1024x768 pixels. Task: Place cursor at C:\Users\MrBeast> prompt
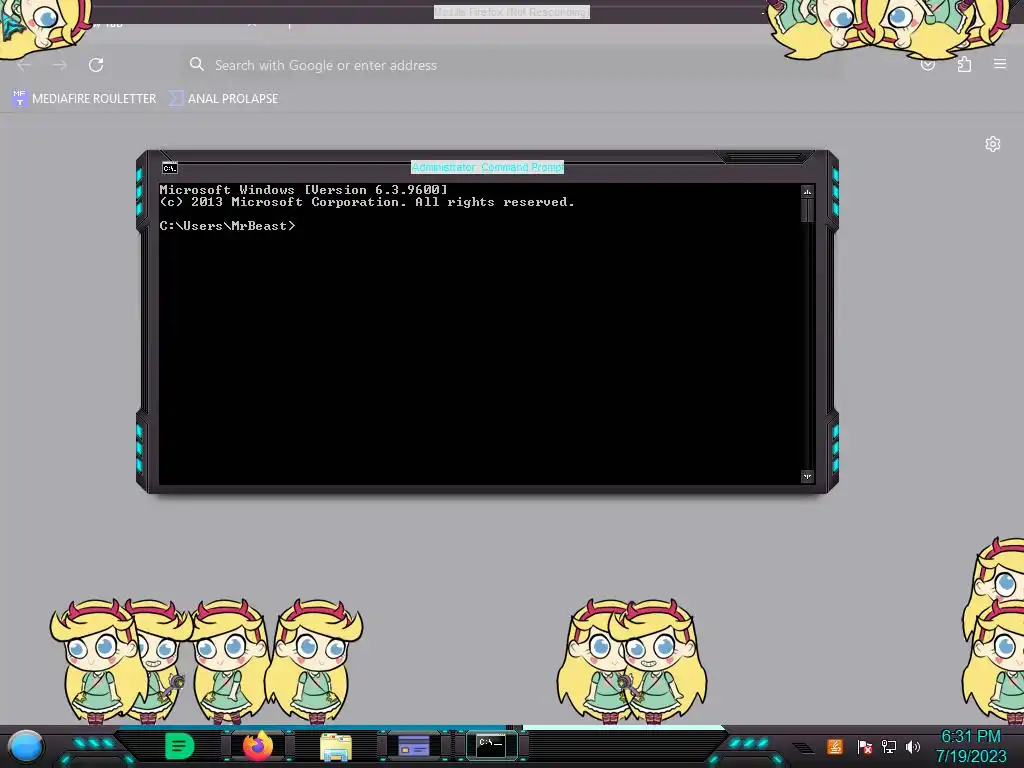point(227,225)
